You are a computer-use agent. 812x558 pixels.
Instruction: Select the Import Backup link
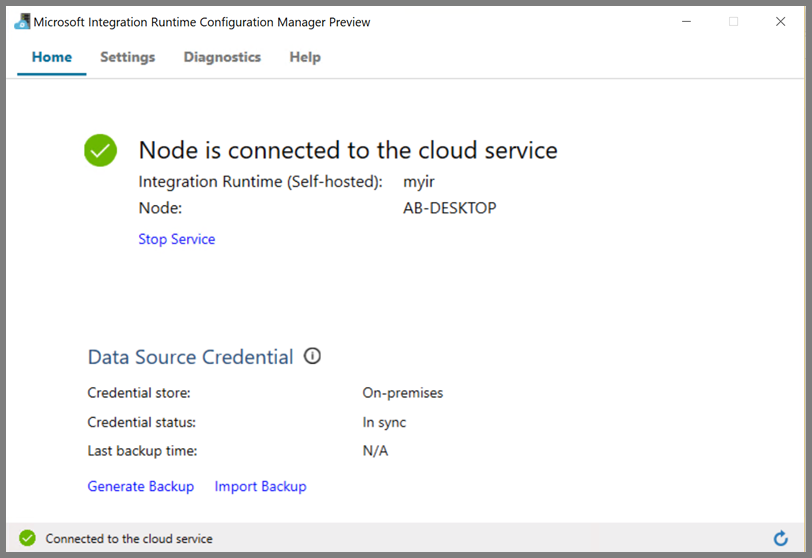[x=261, y=486]
